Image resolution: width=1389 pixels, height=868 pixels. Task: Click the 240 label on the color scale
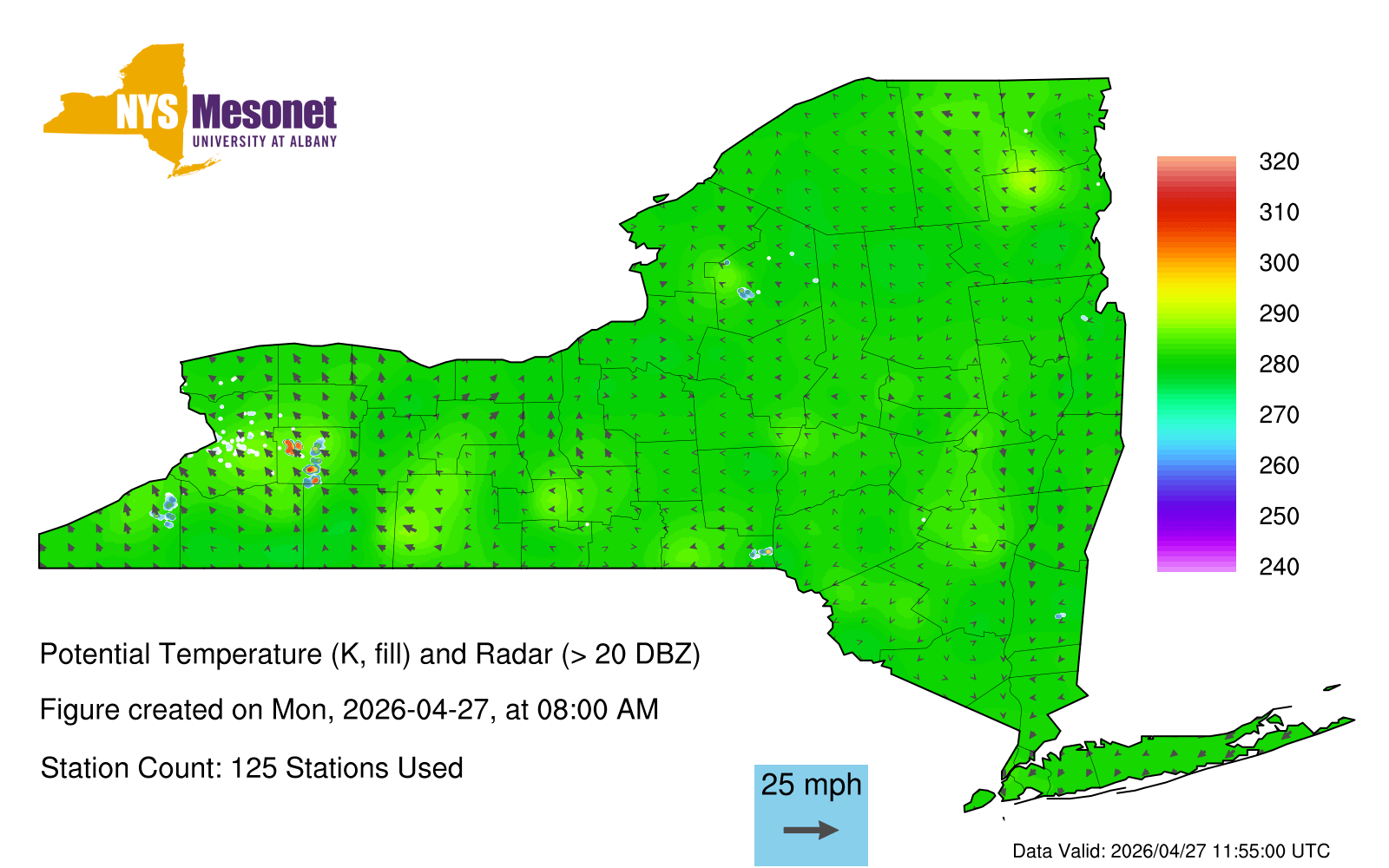point(1278,567)
